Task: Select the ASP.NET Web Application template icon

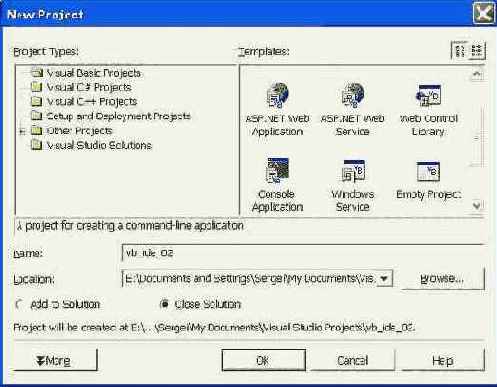Action: tap(278, 95)
